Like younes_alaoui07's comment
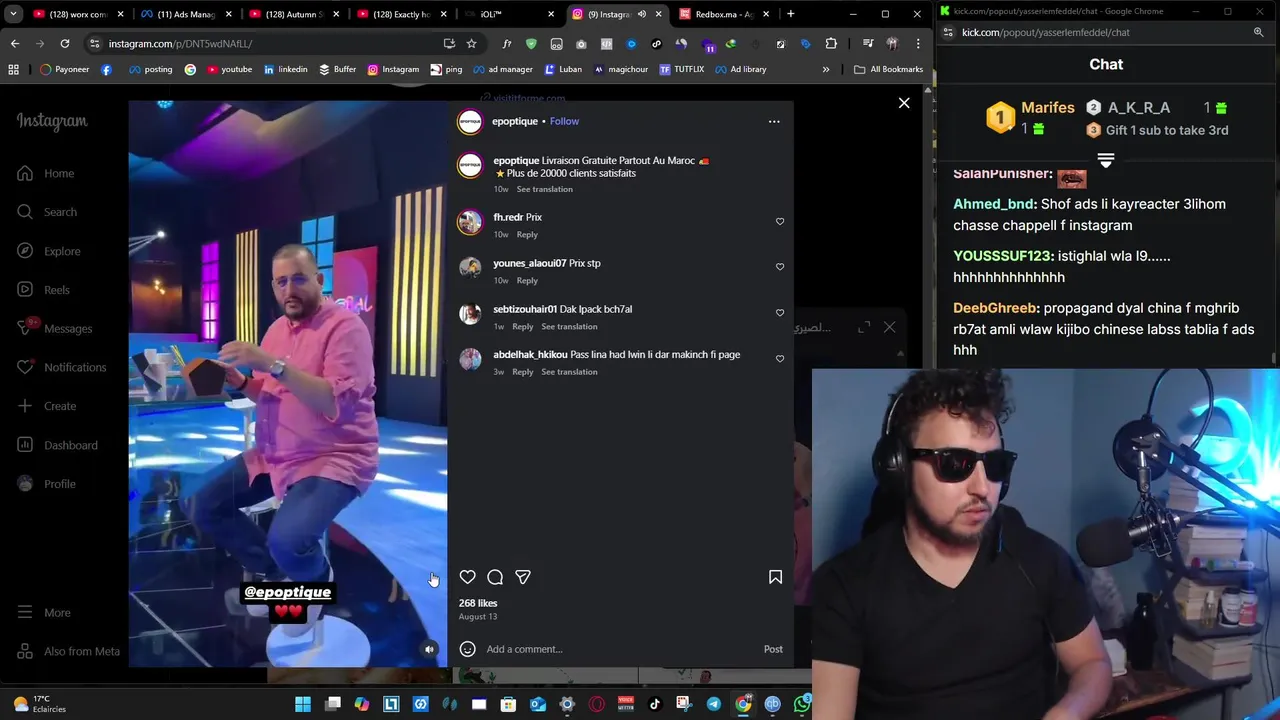Viewport: 1280px width, 720px height. click(780, 267)
